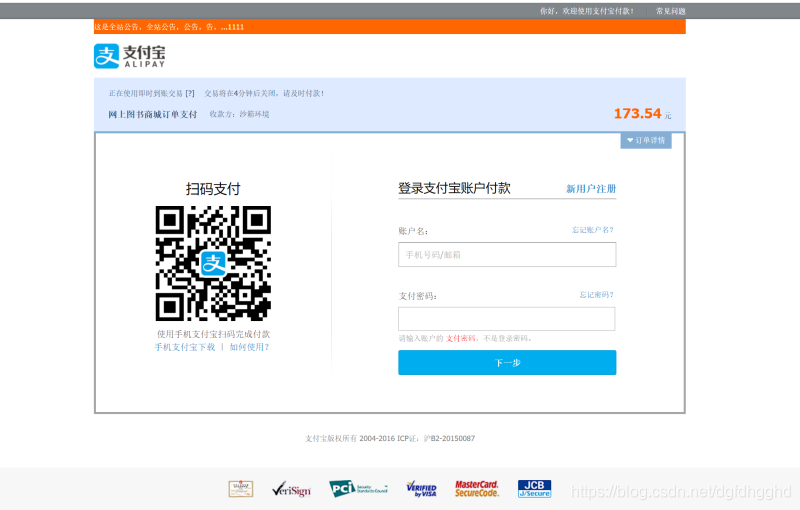Click the VeriSign certification logo
Image resolution: width=800 pixels, height=510 pixels.
[x=291, y=490]
